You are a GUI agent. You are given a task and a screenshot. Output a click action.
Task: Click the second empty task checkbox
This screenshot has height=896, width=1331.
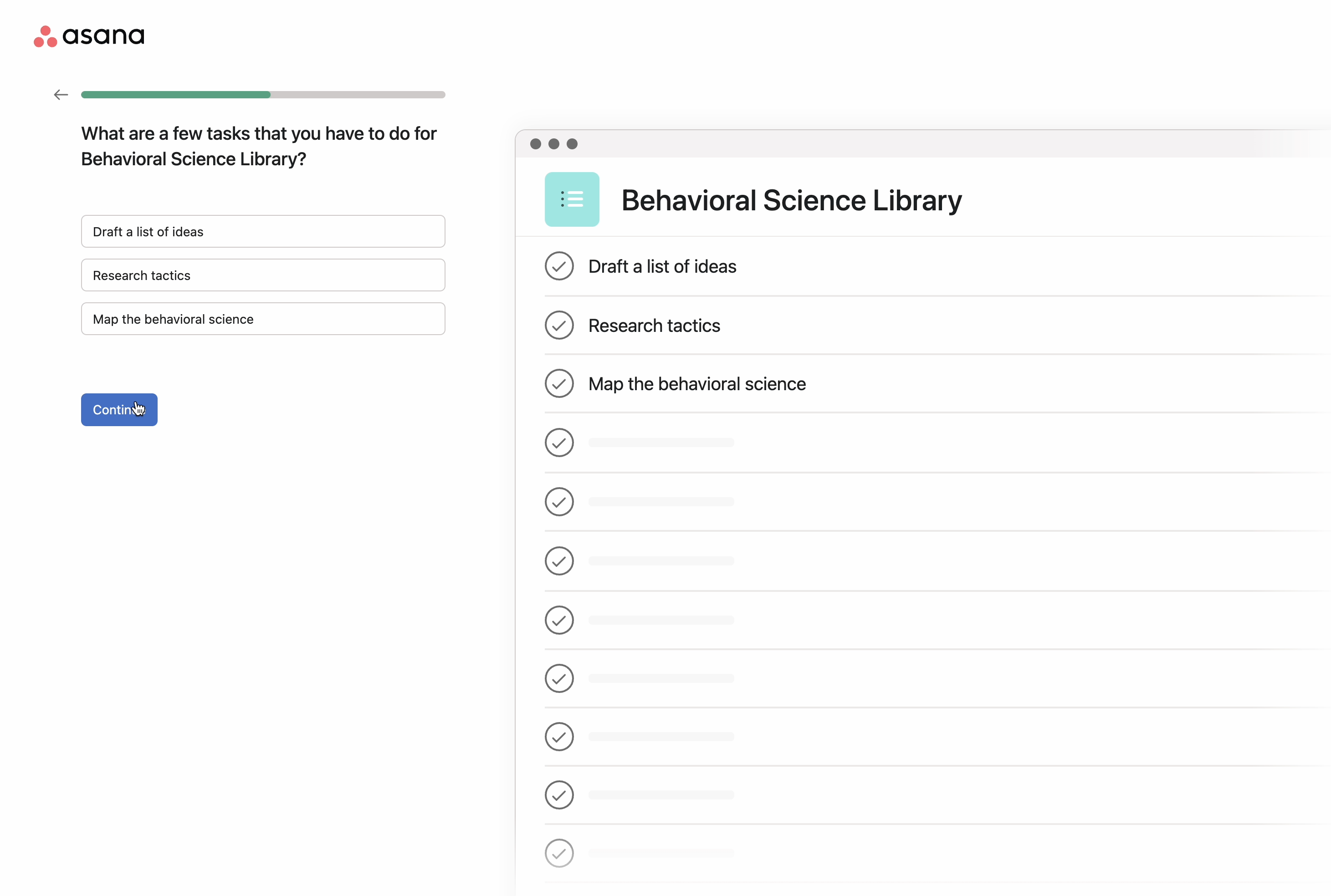tap(559, 501)
